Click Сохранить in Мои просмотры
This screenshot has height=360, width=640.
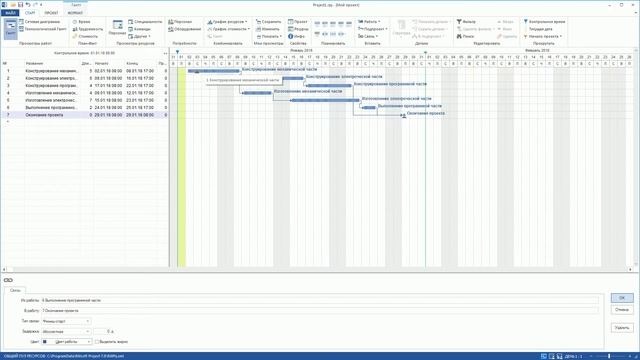pos(268,22)
